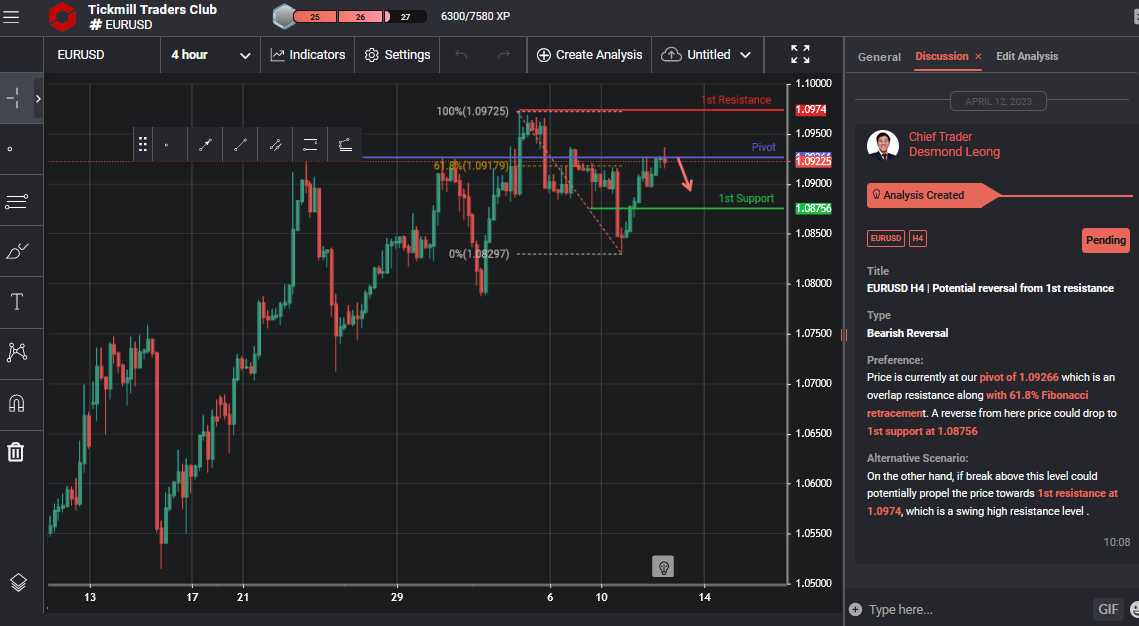Image resolution: width=1139 pixels, height=626 pixels.
Task: Click the 0%(1.08297) Fibonacci label
Action: point(479,254)
